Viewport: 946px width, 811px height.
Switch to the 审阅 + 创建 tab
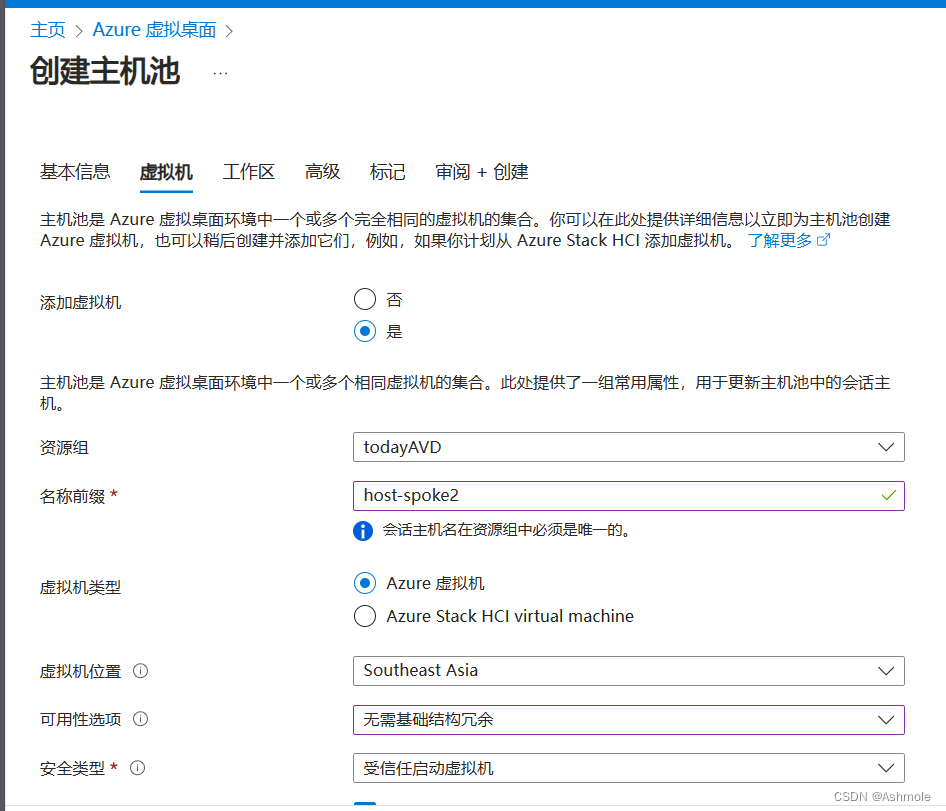pyautogui.click(x=481, y=172)
